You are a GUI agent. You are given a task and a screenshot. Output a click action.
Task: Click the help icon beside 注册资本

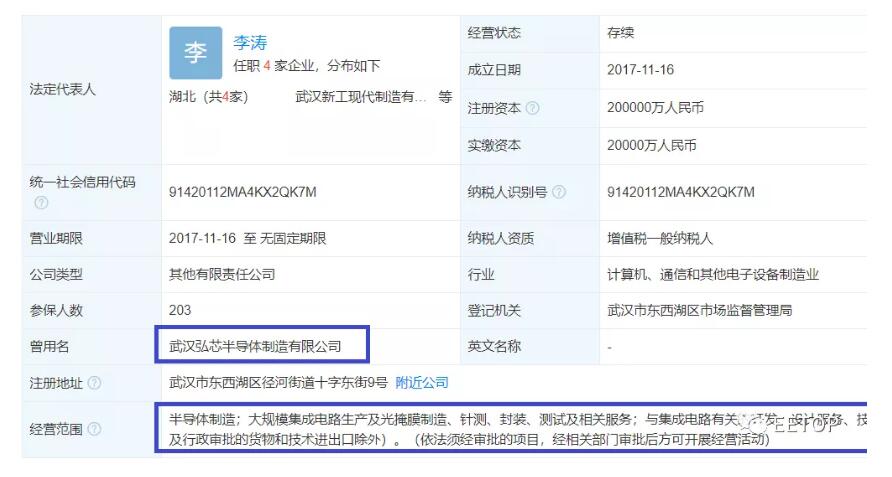coord(532,108)
